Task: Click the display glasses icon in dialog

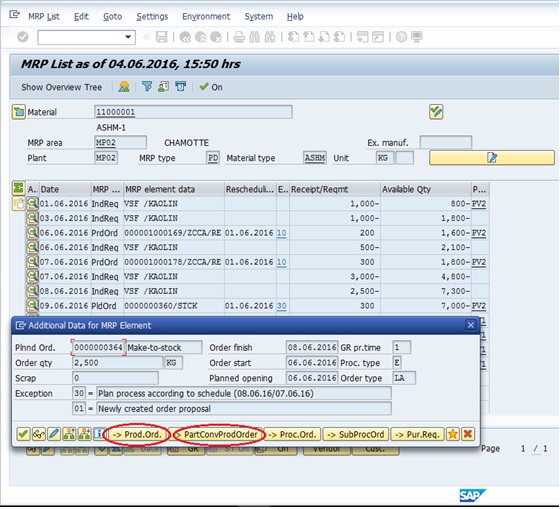Action: tap(39, 434)
